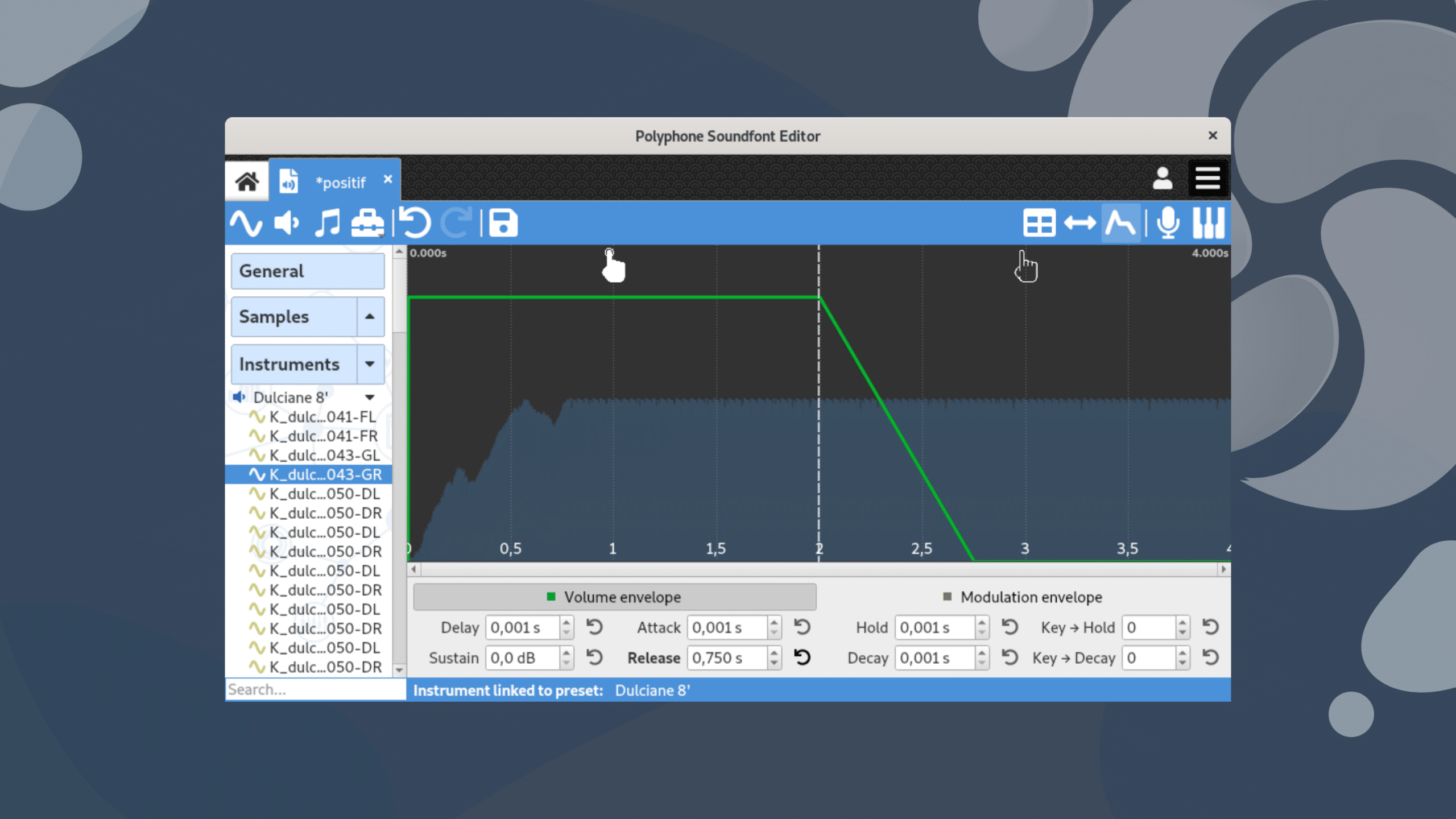This screenshot has width=1456, height=819.
Task: Open the home tab icon
Action: tap(247, 182)
